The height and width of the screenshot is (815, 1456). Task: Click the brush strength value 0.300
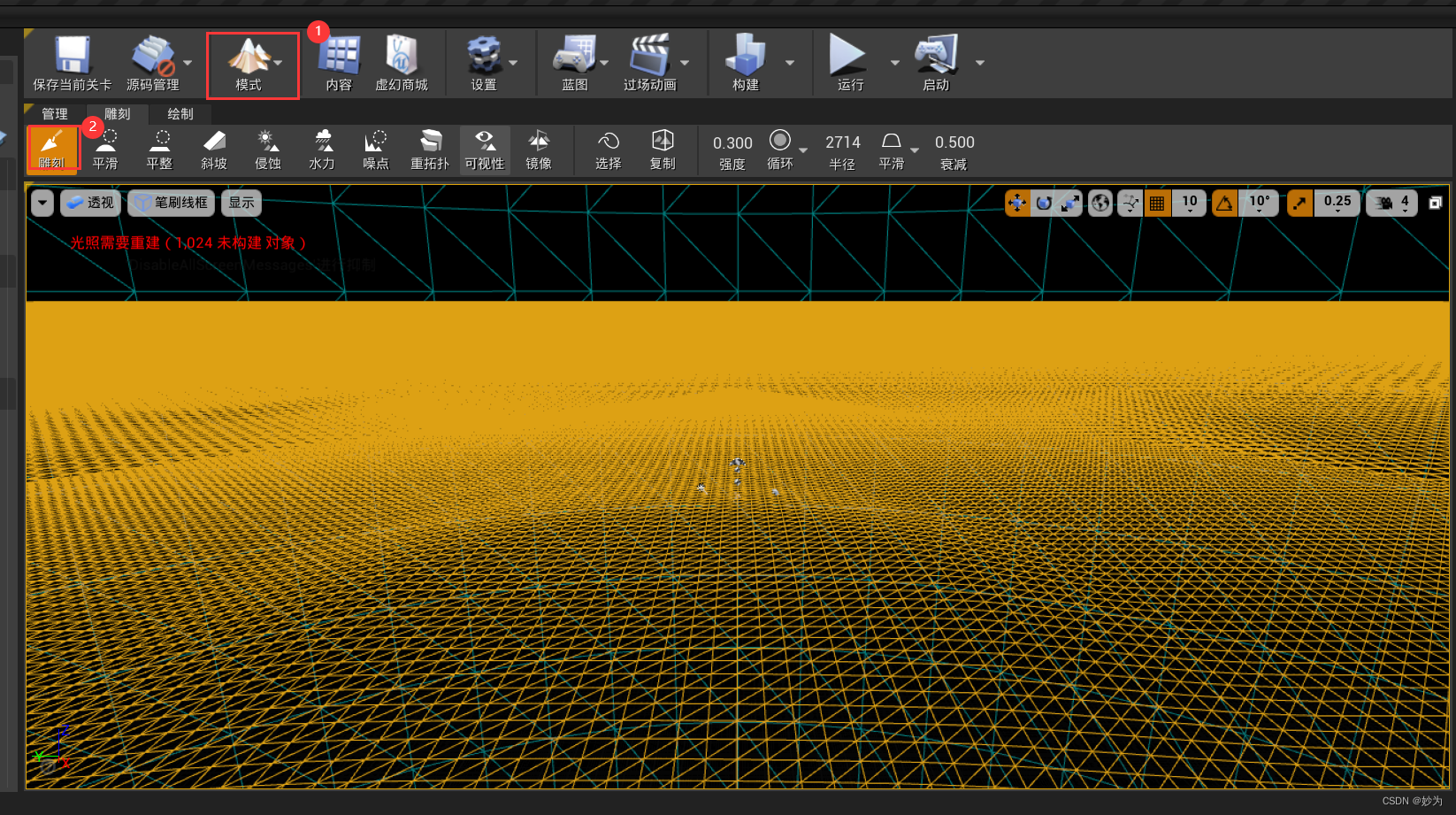[732, 142]
